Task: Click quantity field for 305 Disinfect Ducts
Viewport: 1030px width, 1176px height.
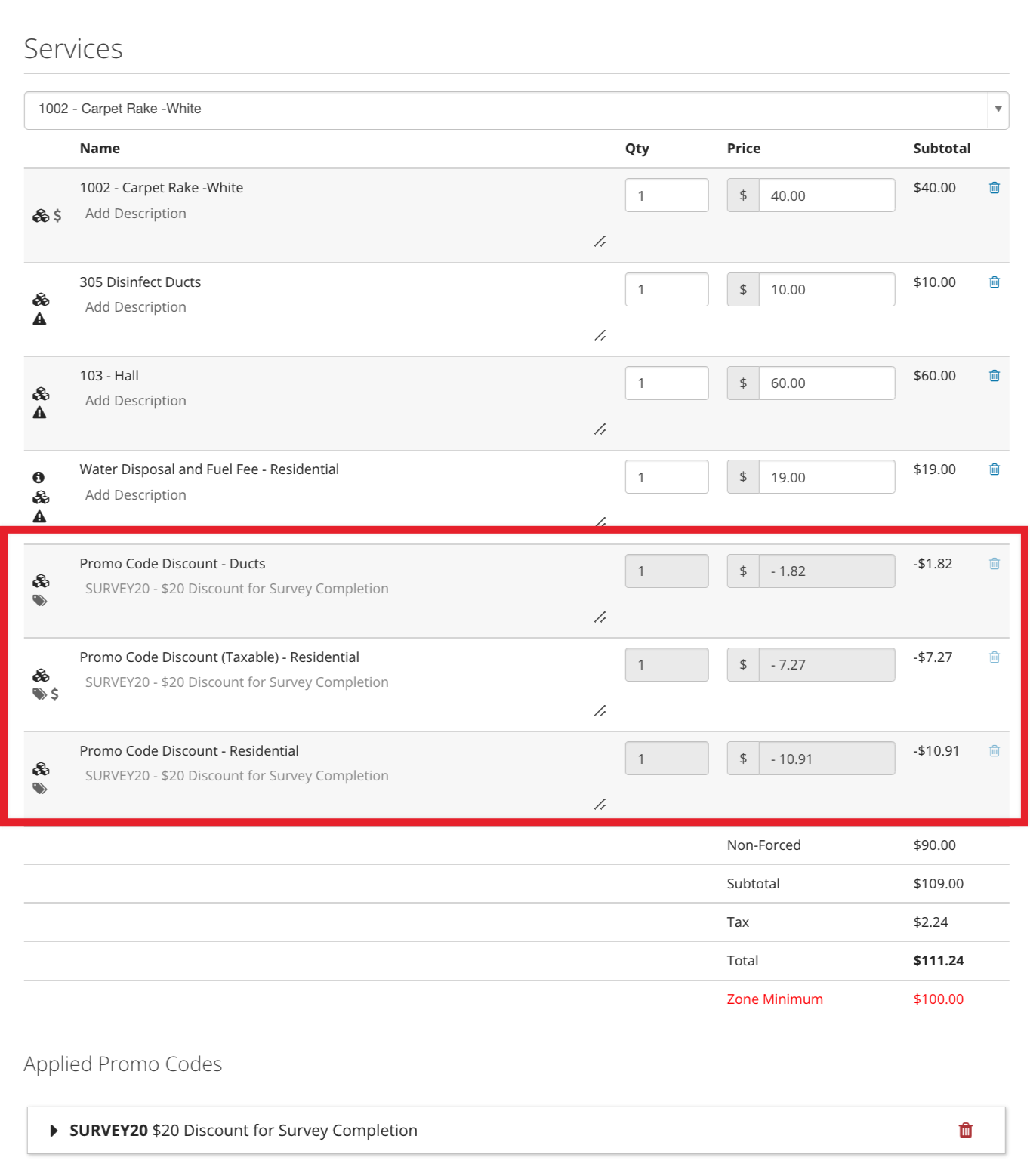Action: [x=667, y=290]
